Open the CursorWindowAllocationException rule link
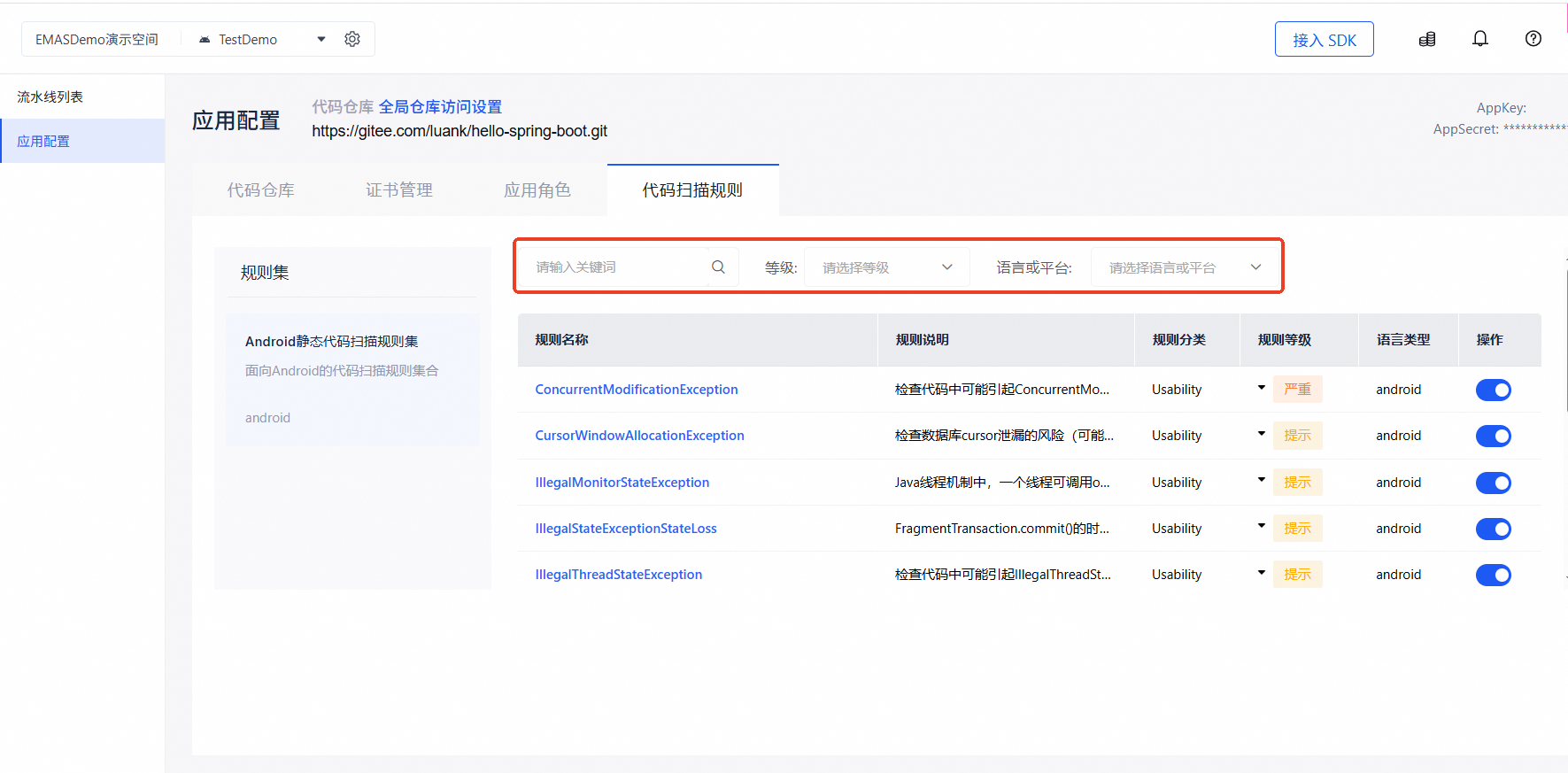Screen dimensions: 1568x773 639,436
